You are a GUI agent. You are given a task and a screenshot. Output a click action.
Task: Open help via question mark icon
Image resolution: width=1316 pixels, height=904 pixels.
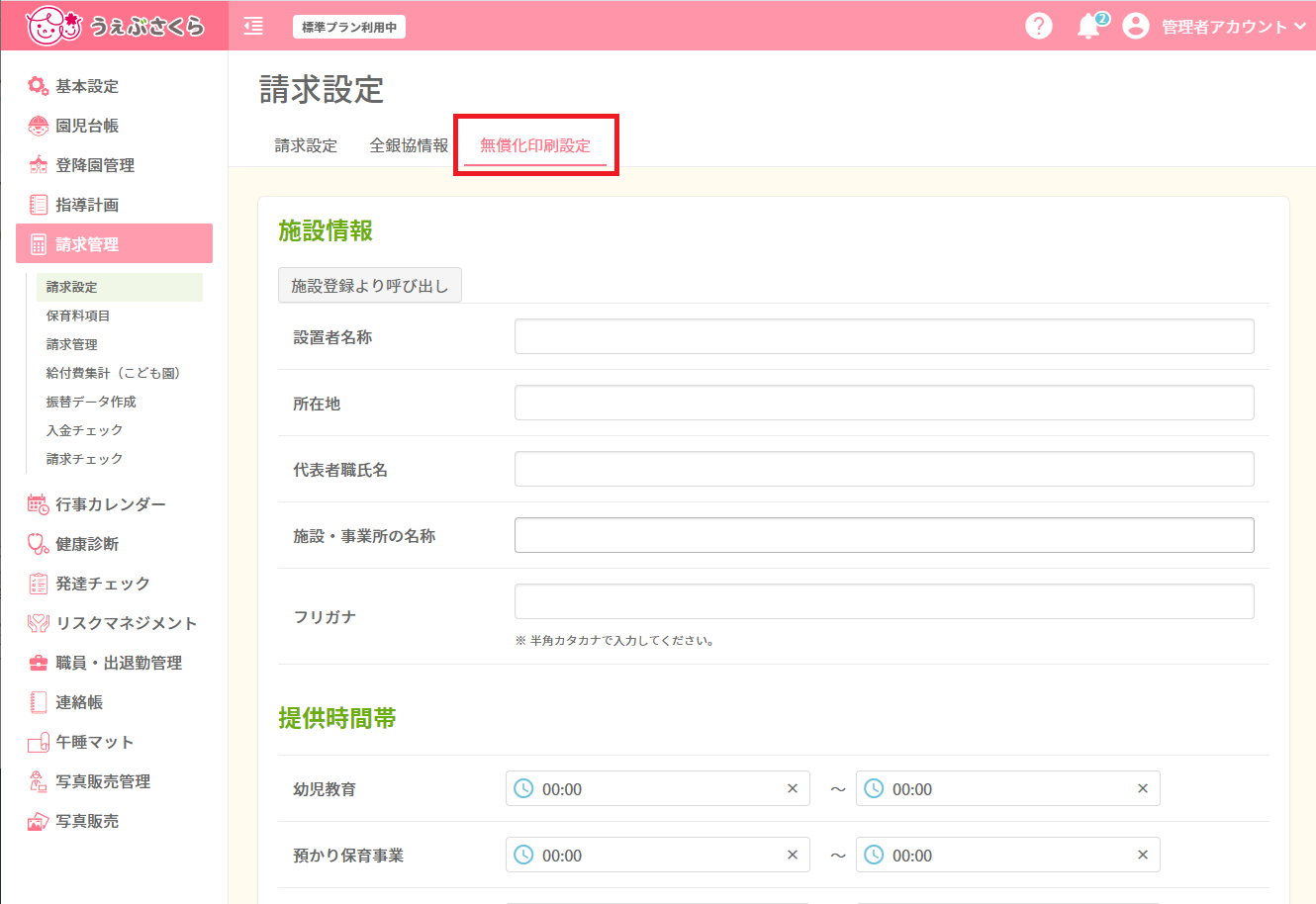tap(1039, 26)
